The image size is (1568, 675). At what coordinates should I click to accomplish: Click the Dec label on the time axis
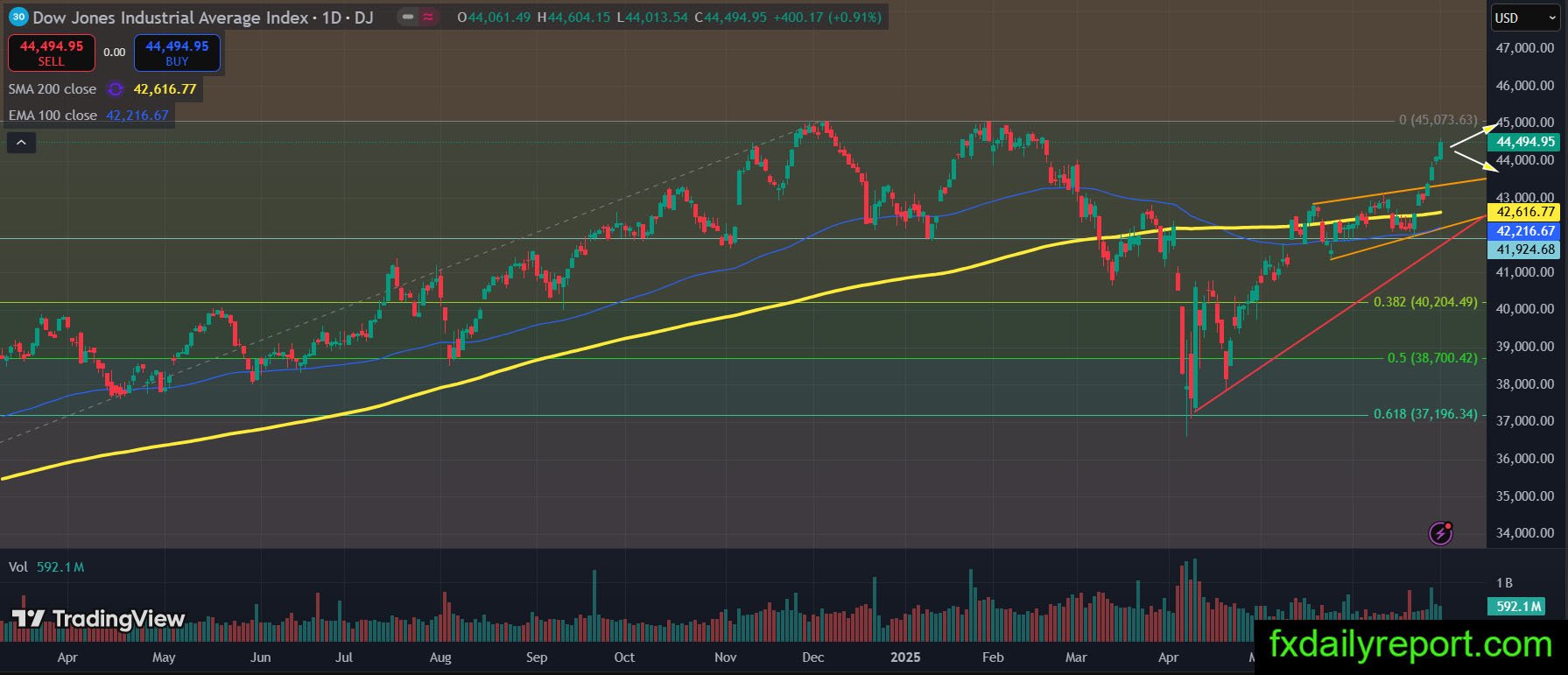click(x=813, y=657)
